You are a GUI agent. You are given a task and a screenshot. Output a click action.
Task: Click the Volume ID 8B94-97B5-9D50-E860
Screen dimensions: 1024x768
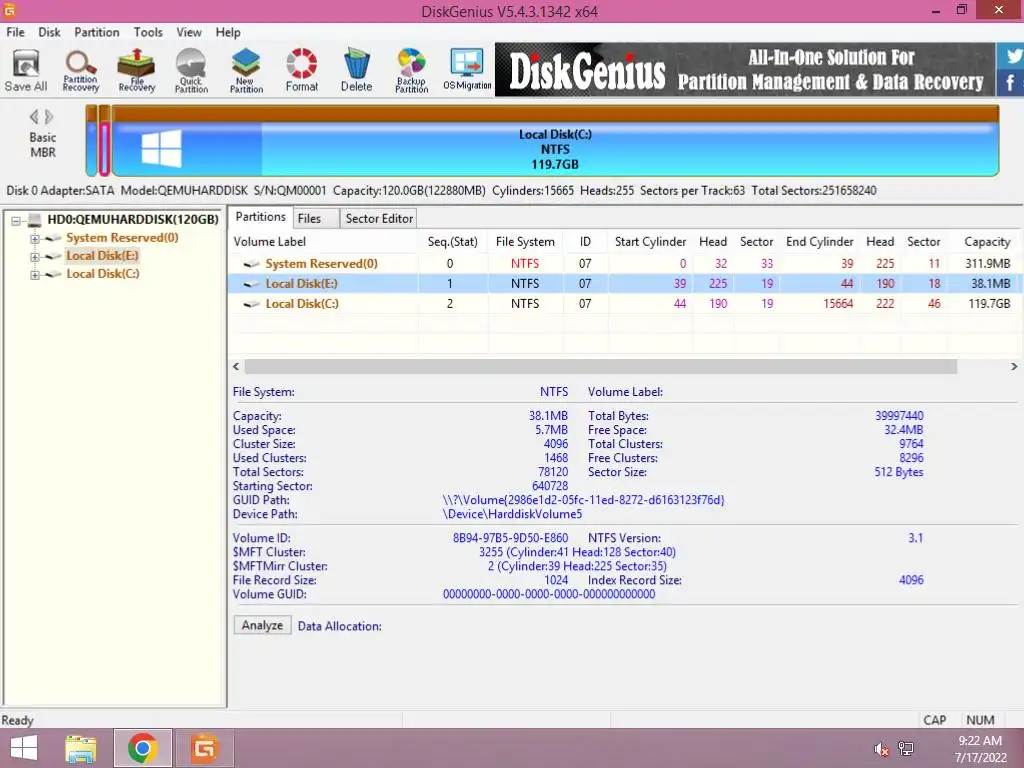click(510, 538)
